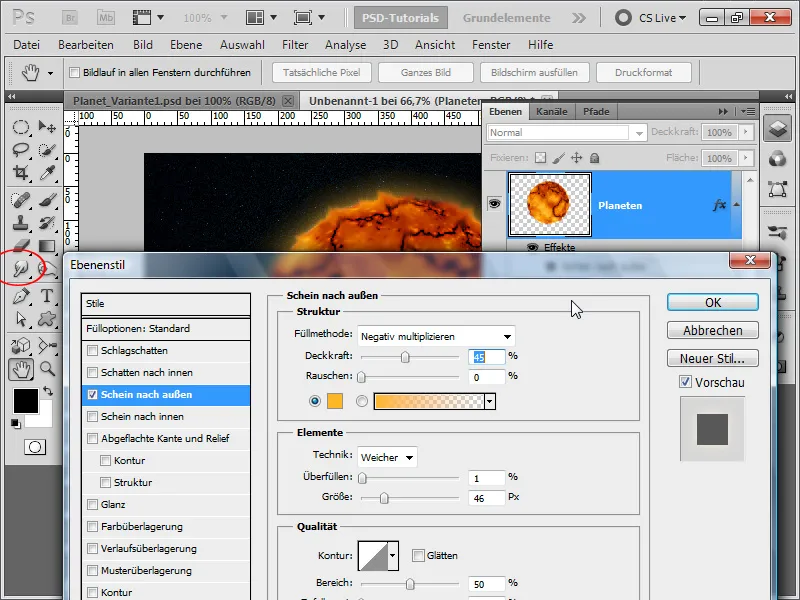Enable Schein nach innen checkbox
The width and height of the screenshot is (800, 600).
pos(92,416)
